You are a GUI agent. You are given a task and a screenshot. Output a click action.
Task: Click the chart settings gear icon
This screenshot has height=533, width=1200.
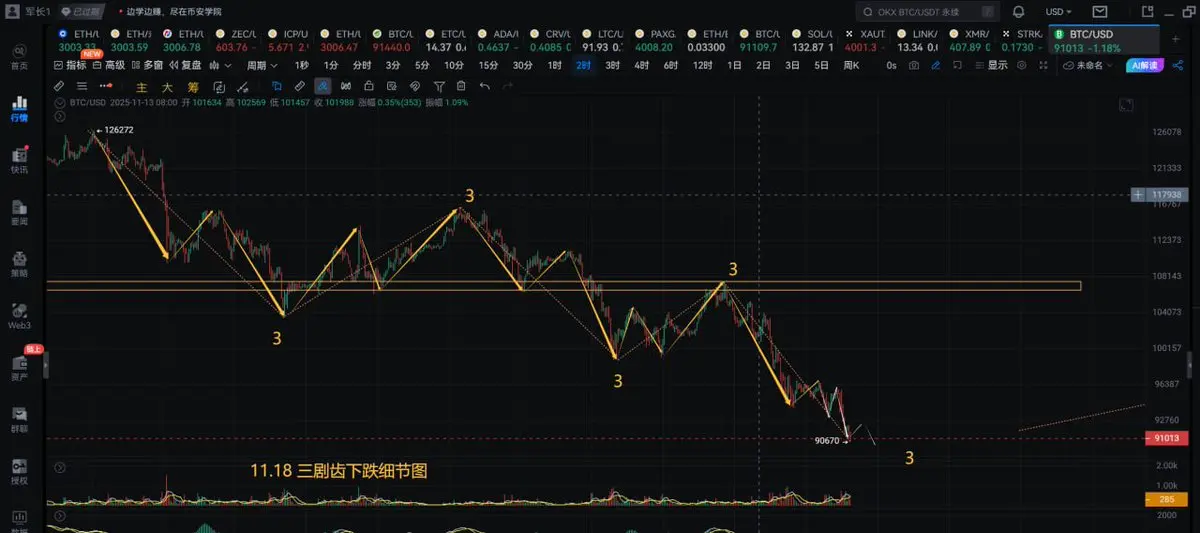[x=1022, y=65]
